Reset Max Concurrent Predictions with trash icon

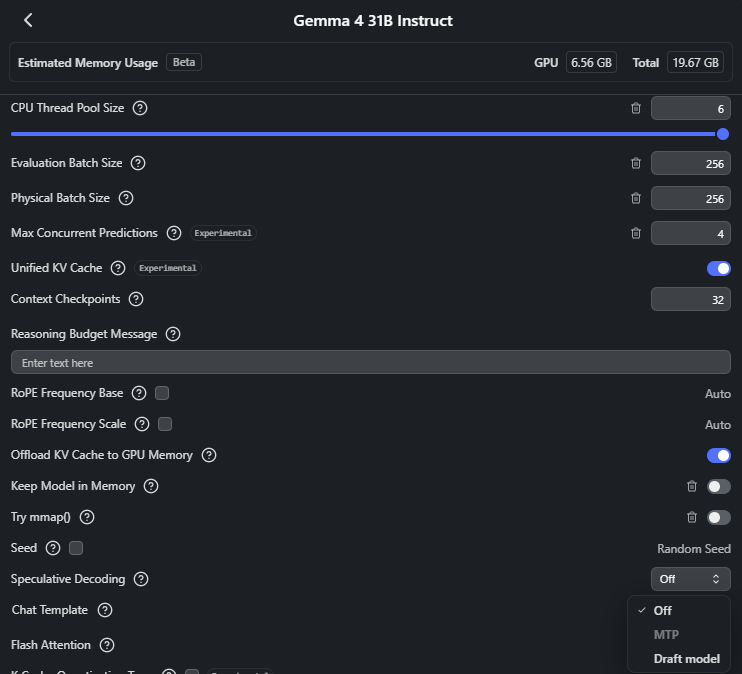[x=636, y=233]
